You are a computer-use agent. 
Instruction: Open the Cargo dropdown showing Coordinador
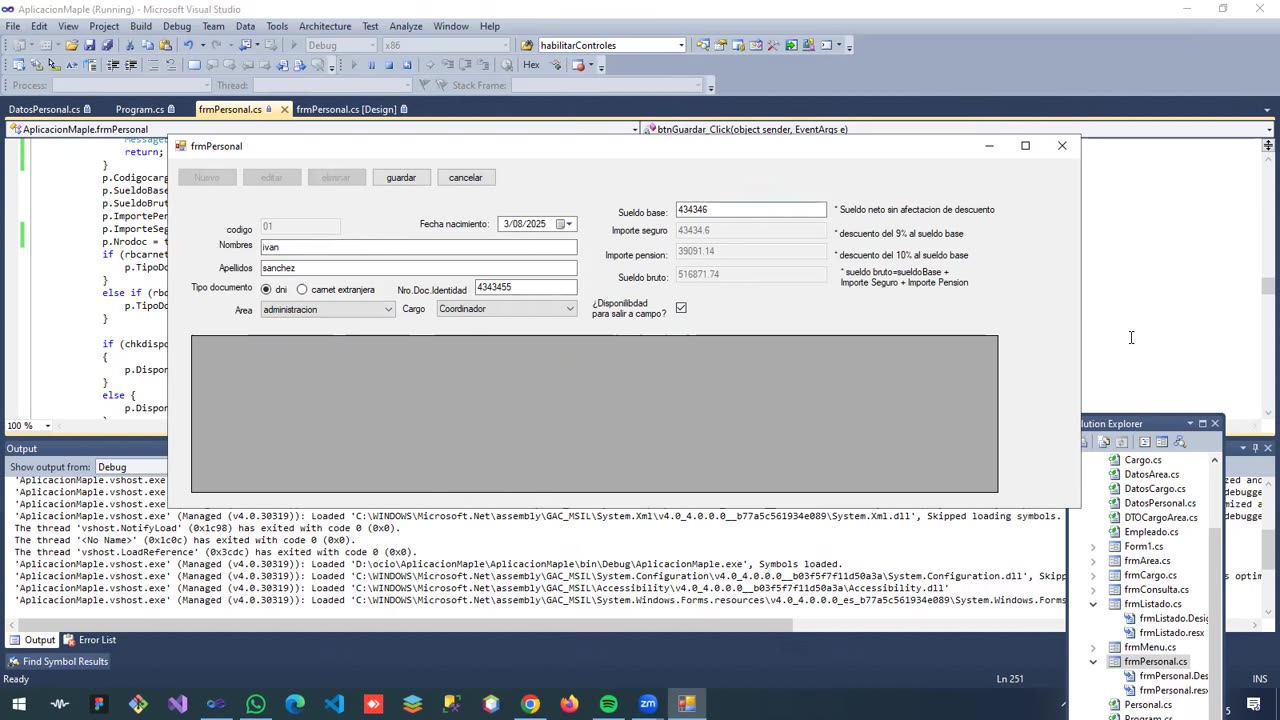click(507, 309)
